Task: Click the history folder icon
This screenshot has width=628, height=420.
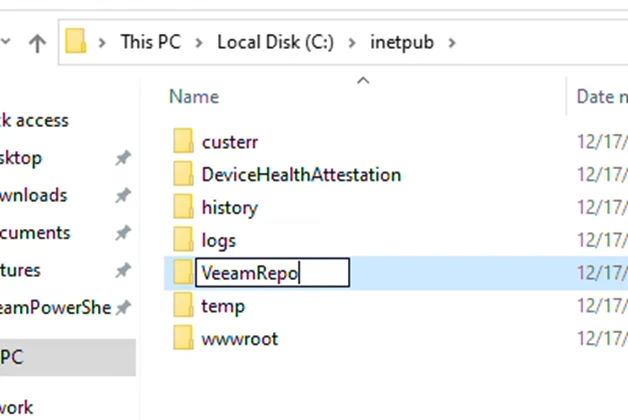Action: 183,208
